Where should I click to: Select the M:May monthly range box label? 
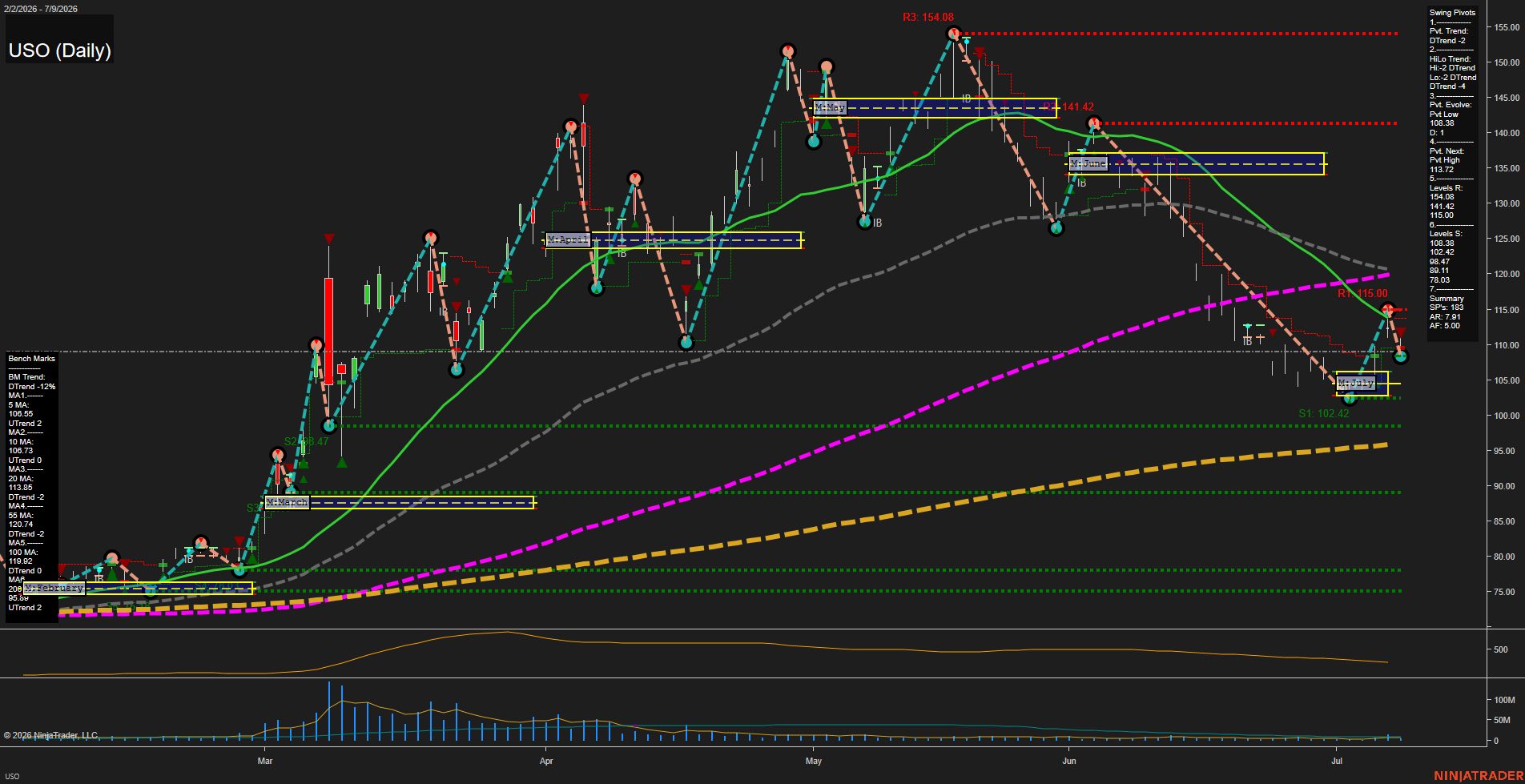pos(830,107)
